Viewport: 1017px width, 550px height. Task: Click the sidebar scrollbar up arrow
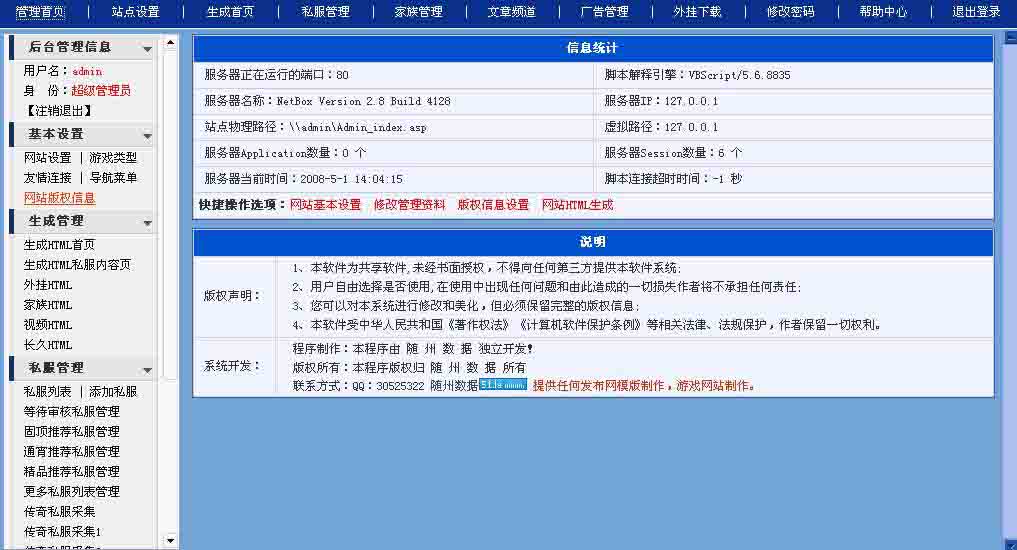tap(170, 42)
